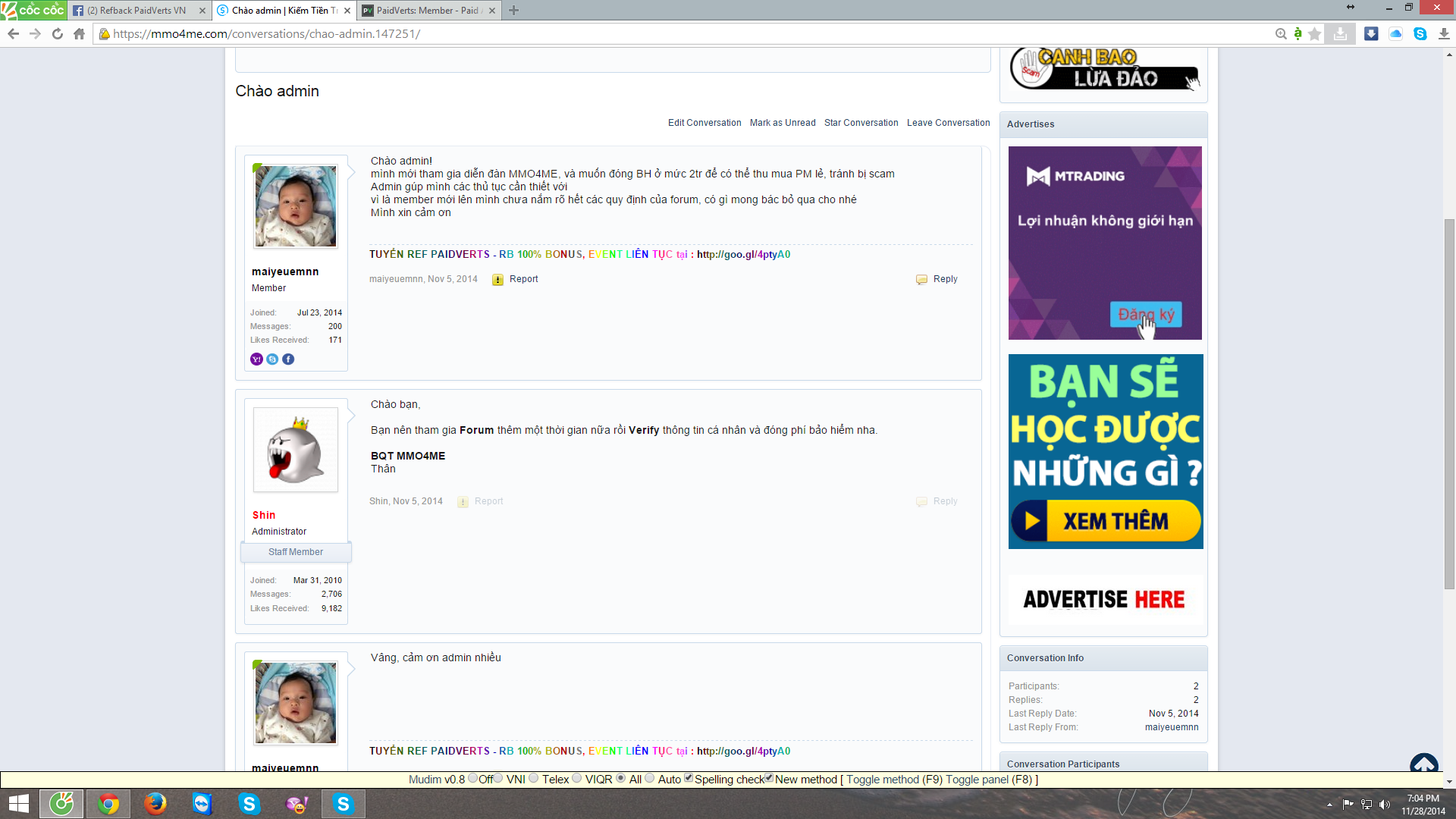This screenshot has height=819, width=1456.
Task: Expand hidden system tray icons arrow
Action: pyautogui.click(x=1329, y=805)
